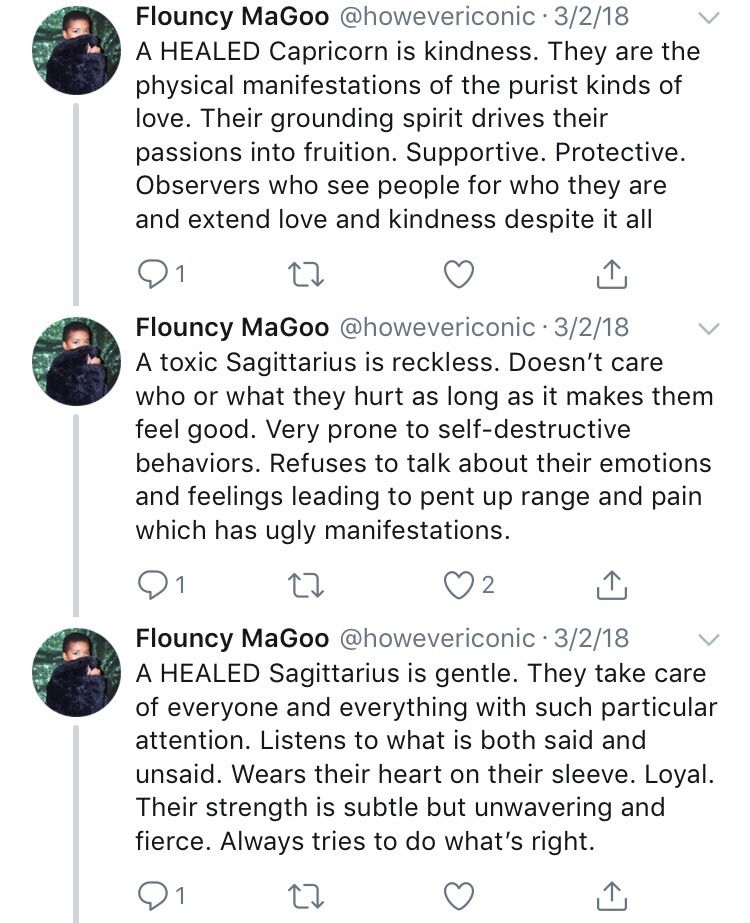Tap @howevericonic handle on toxic Sagittarius tweet
Image resolution: width=750 pixels, height=923 pixels.
click(x=439, y=328)
